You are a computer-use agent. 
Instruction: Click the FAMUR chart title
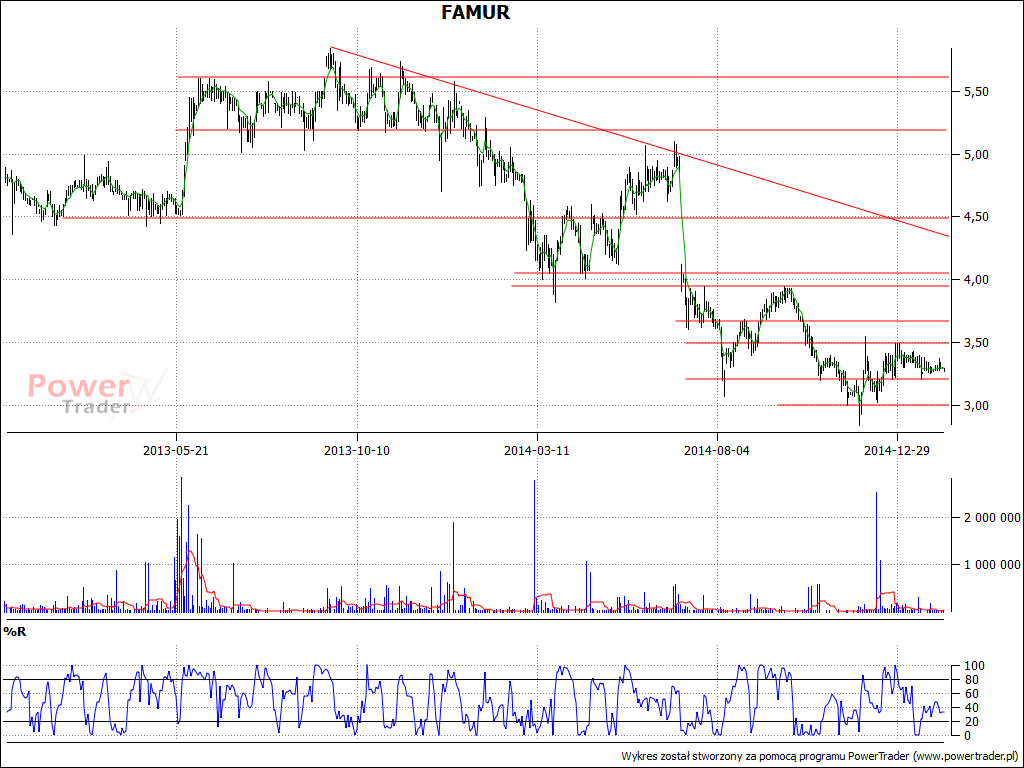pyautogui.click(x=475, y=12)
